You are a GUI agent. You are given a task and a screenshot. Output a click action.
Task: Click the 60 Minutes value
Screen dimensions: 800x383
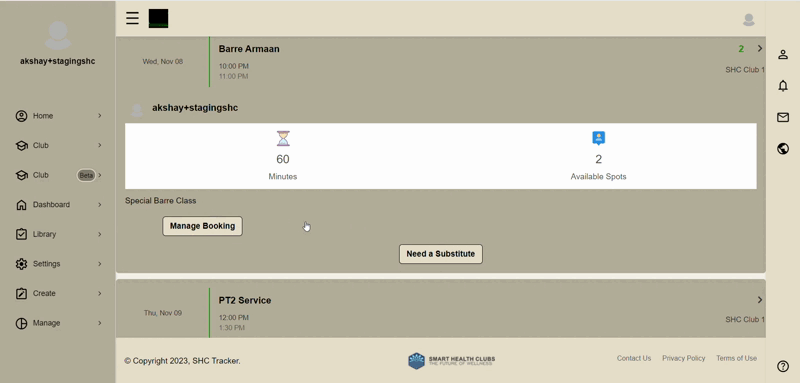coord(283,159)
